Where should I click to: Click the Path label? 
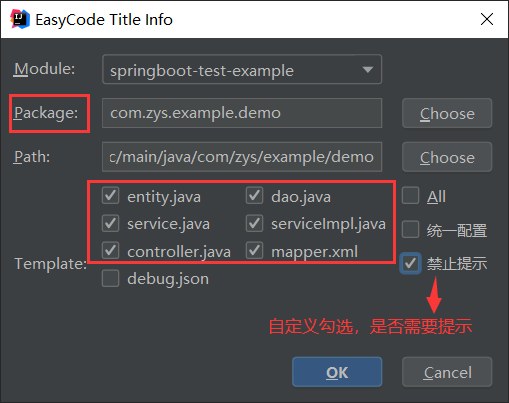[x=32, y=157]
